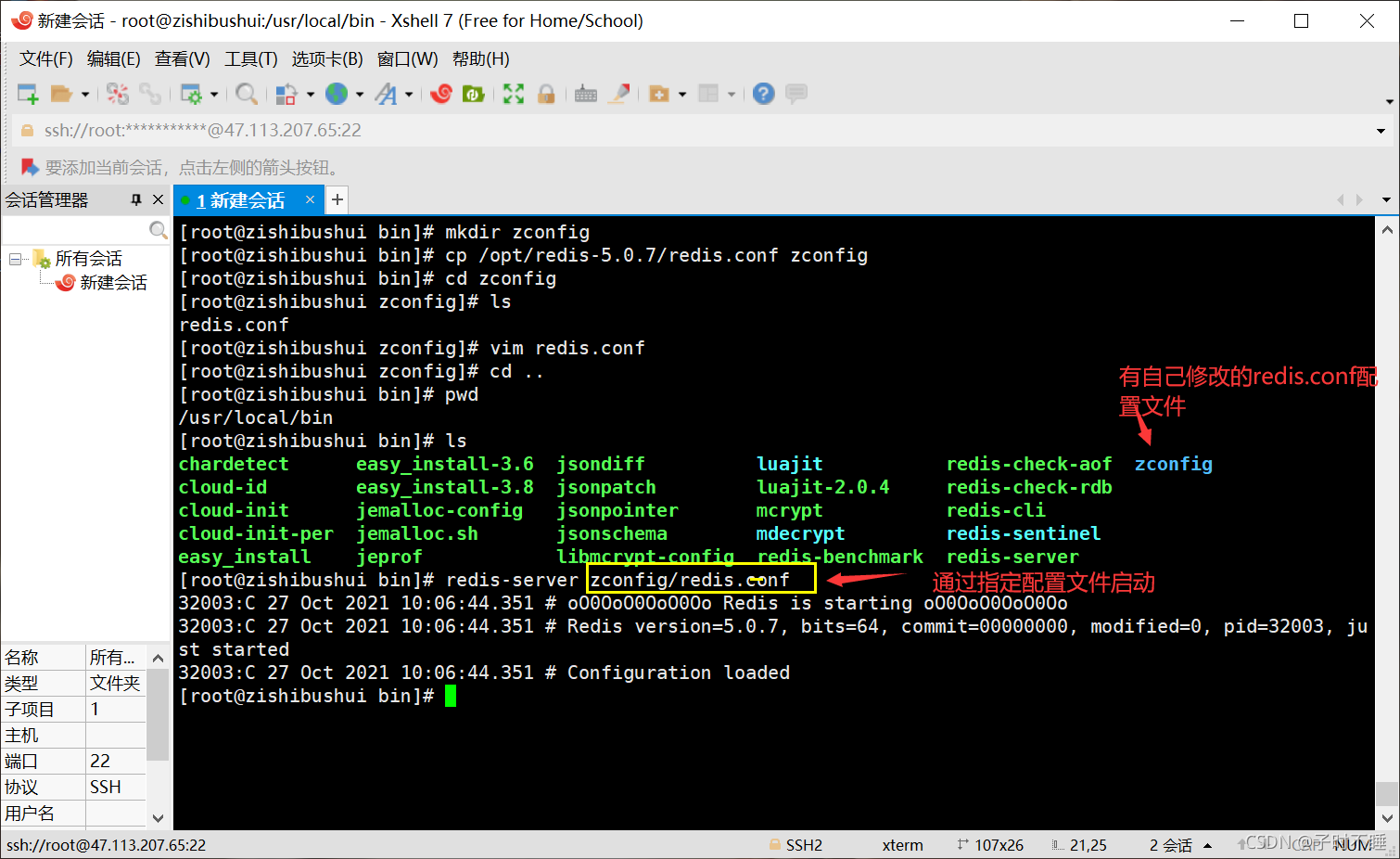Click the session search input field

pos(76,229)
